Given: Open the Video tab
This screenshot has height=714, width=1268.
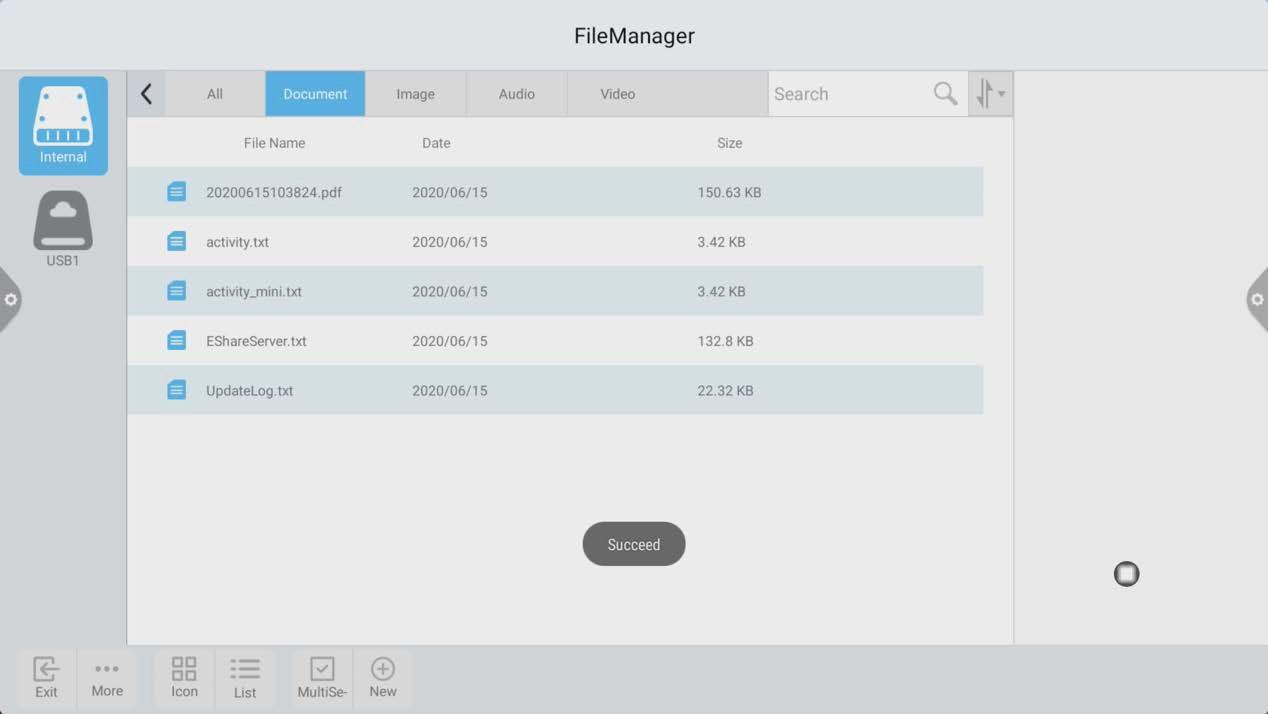Looking at the screenshot, I should (x=617, y=94).
